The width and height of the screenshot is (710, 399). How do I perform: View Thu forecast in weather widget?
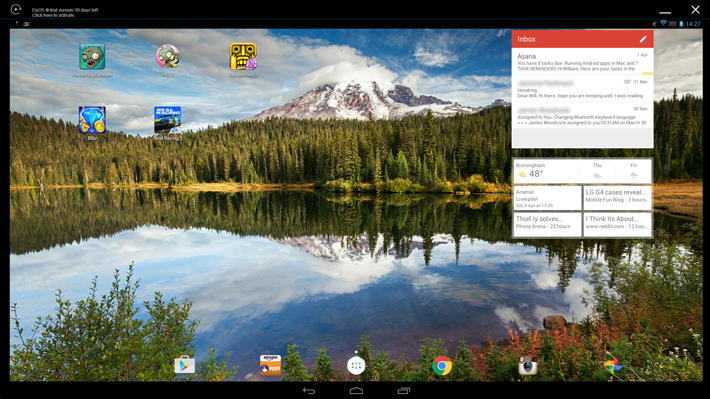tap(597, 171)
